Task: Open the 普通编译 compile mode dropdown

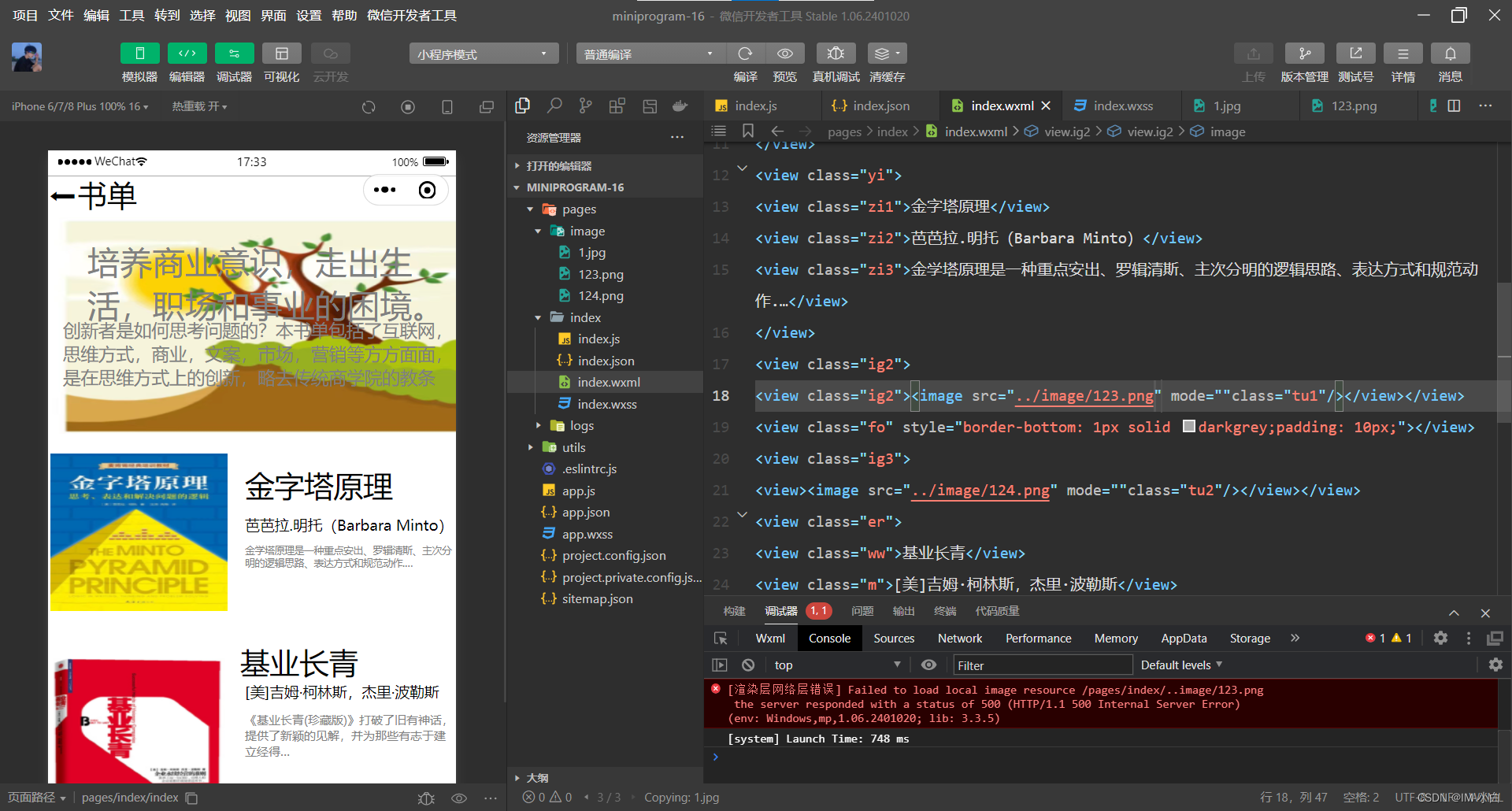Action: tap(650, 53)
